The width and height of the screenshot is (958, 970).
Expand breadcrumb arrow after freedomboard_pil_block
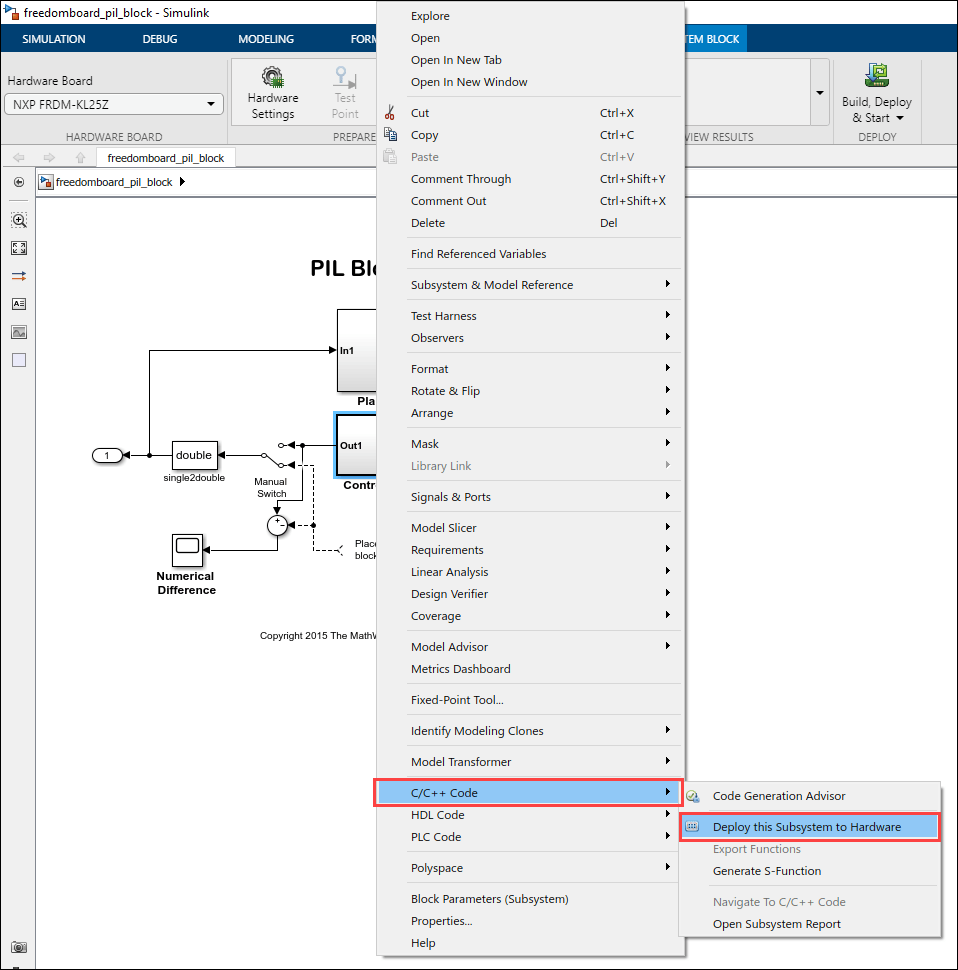click(x=182, y=182)
